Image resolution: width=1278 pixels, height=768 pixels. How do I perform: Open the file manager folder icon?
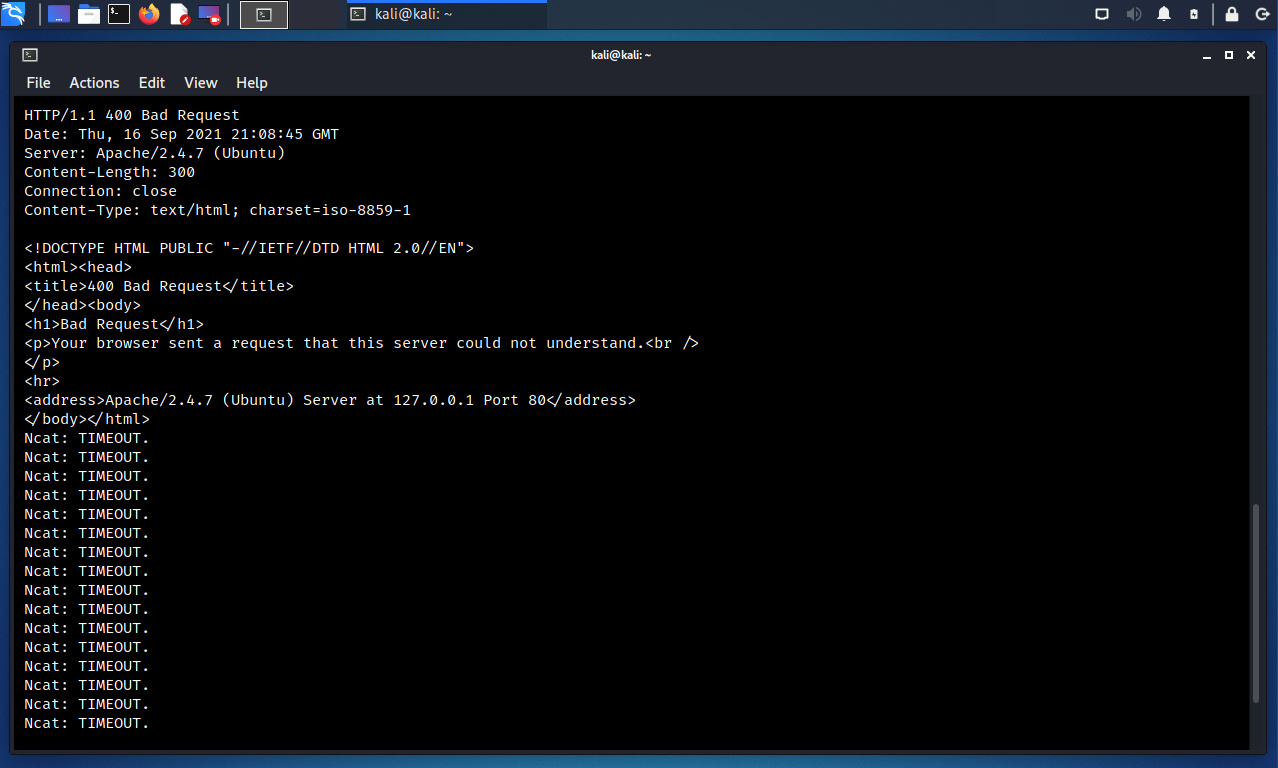click(89, 14)
